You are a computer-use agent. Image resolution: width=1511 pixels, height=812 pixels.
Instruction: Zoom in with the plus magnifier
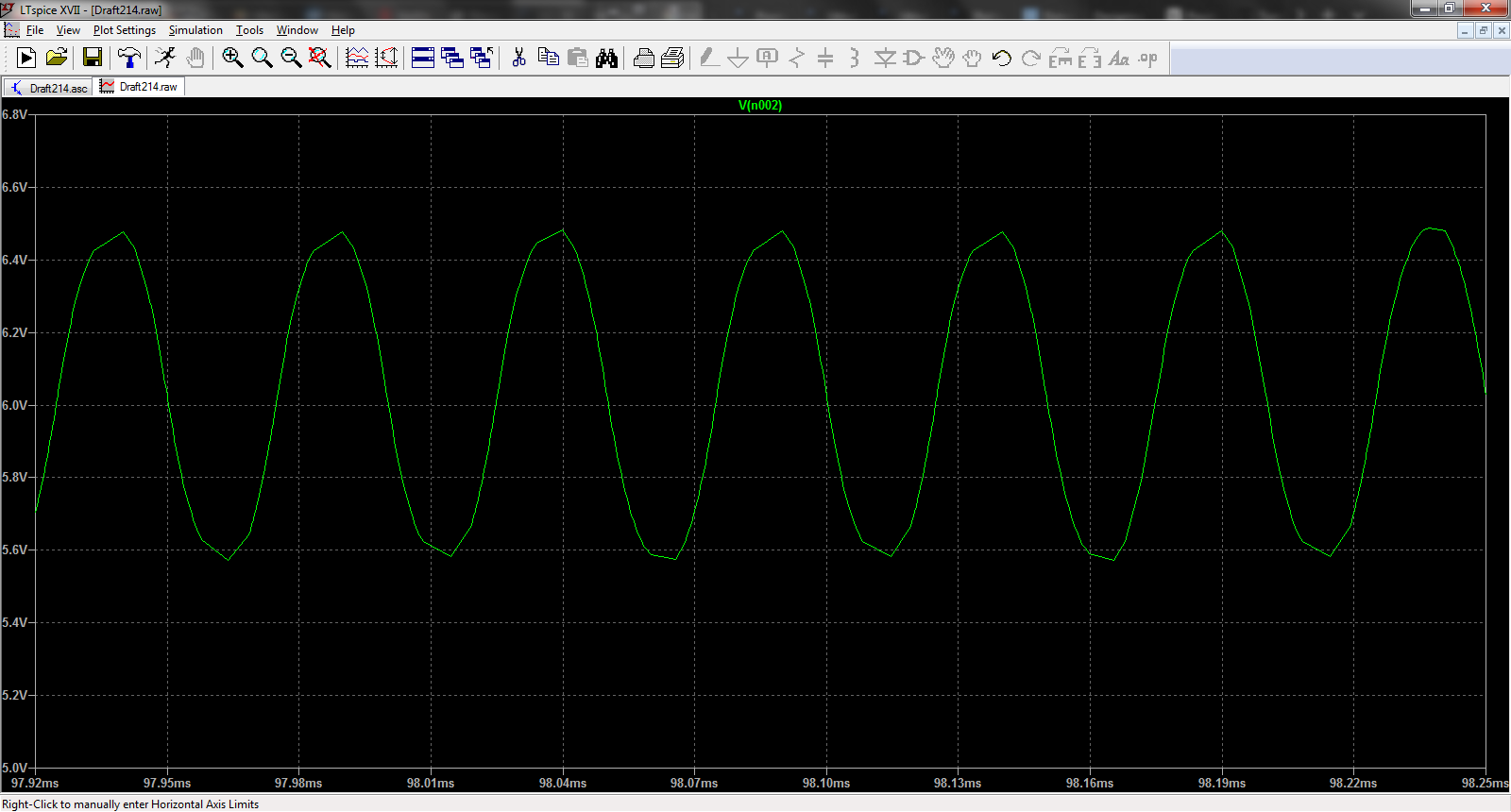click(x=232, y=59)
